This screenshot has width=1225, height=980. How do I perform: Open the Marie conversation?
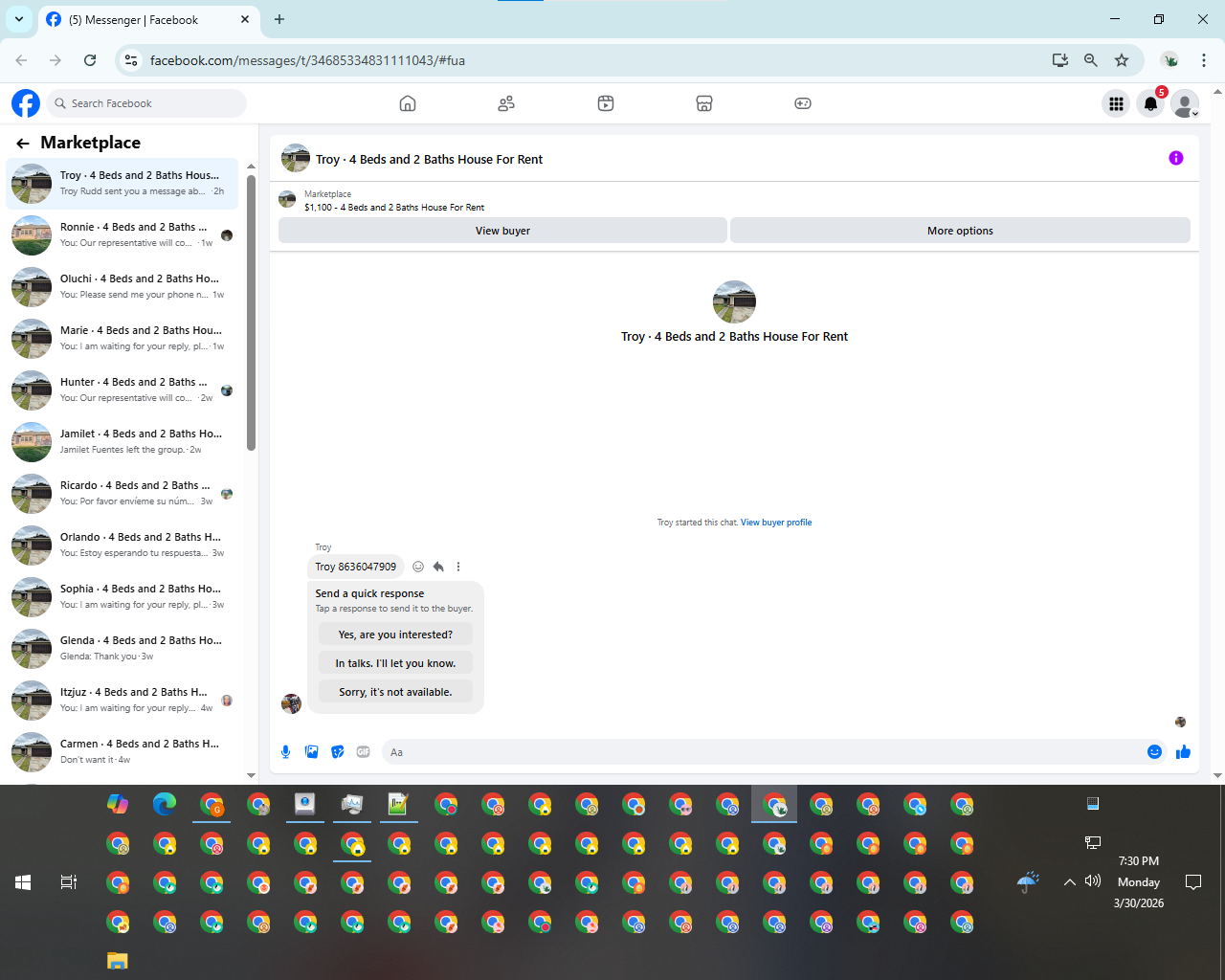pos(122,339)
